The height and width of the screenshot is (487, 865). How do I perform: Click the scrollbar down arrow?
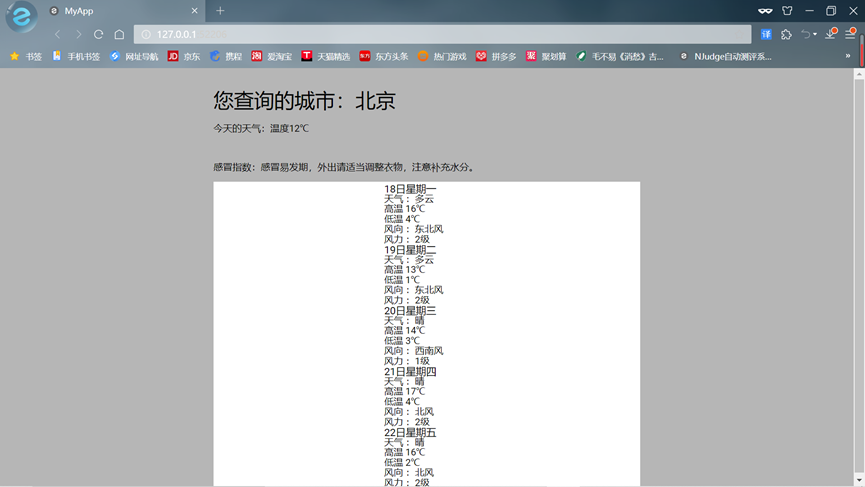859,481
